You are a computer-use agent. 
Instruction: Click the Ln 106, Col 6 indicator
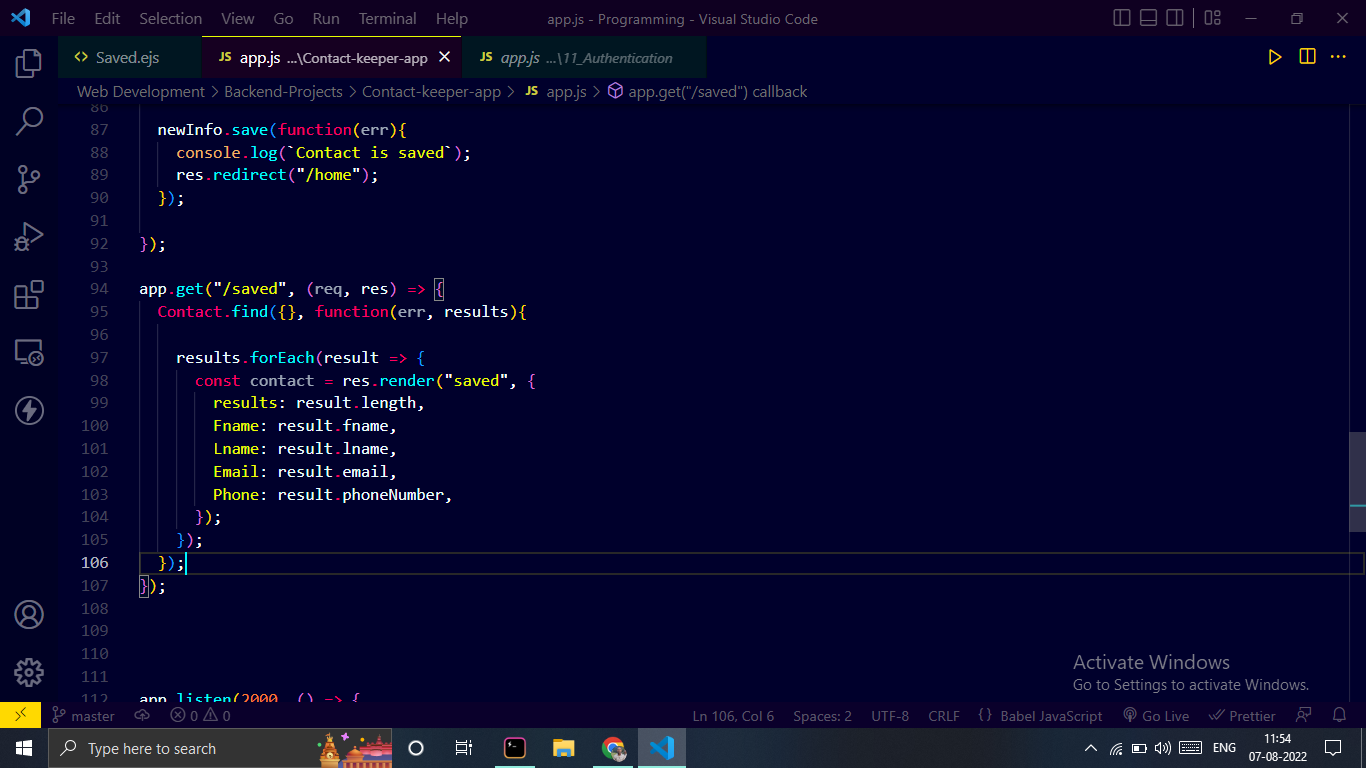tap(733, 716)
